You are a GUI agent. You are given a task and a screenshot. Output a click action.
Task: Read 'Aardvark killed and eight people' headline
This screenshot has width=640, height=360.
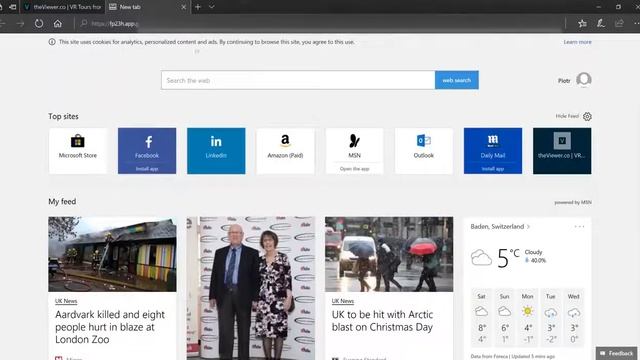[110, 327]
